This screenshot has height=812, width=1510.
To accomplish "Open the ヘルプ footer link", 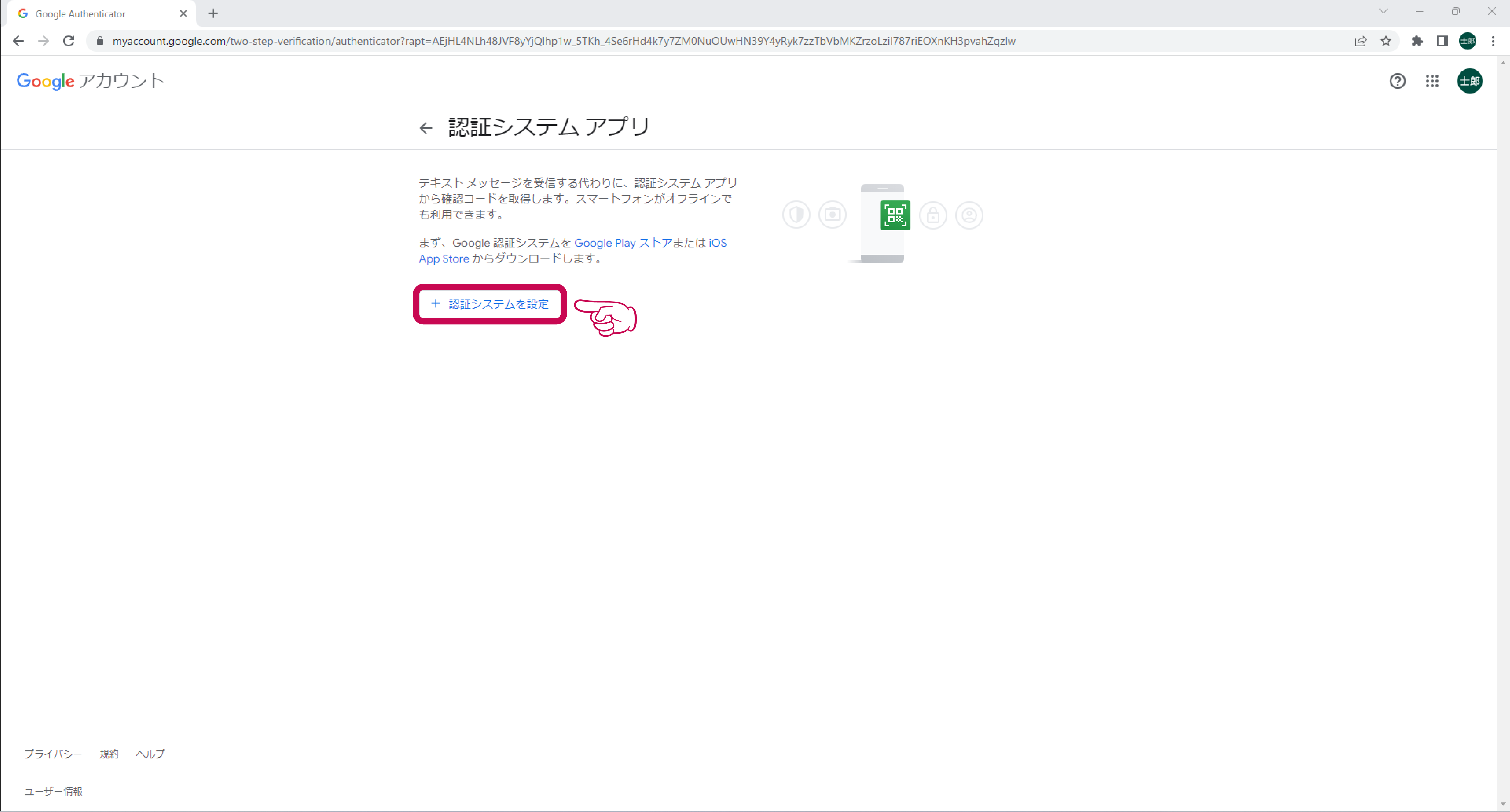I will pos(150,754).
